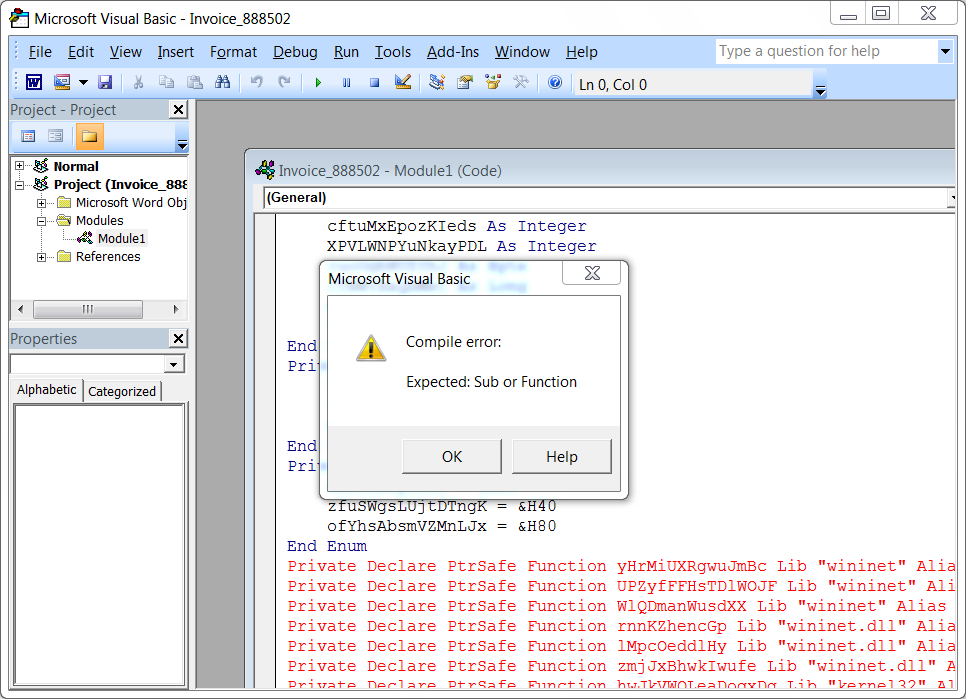Select the Normal project tree item
This screenshot has width=966, height=699.
click(76, 166)
